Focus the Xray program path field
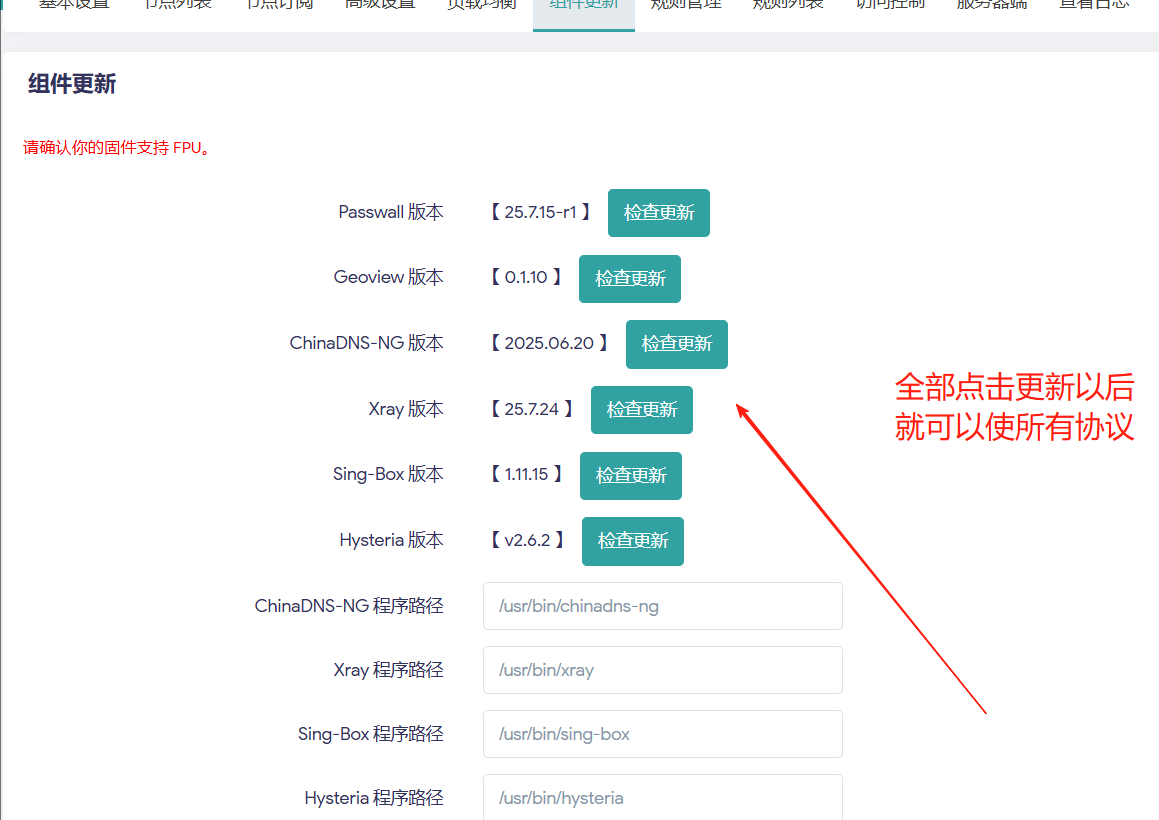Viewport: 1159px width, 820px height. 662,670
